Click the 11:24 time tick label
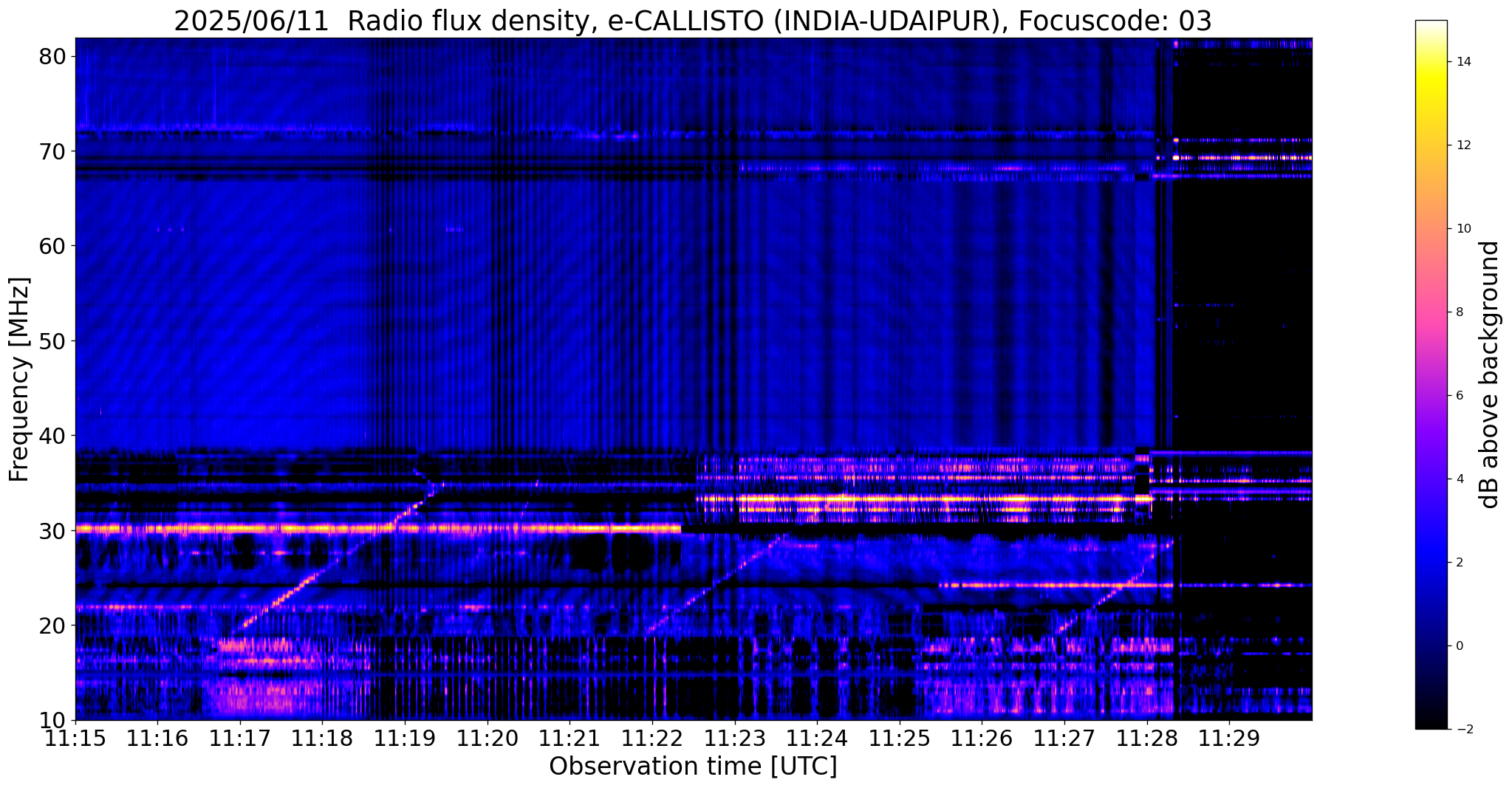The width and height of the screenshot is (1512, 788). pyautogui.click(x=817, y=738)
